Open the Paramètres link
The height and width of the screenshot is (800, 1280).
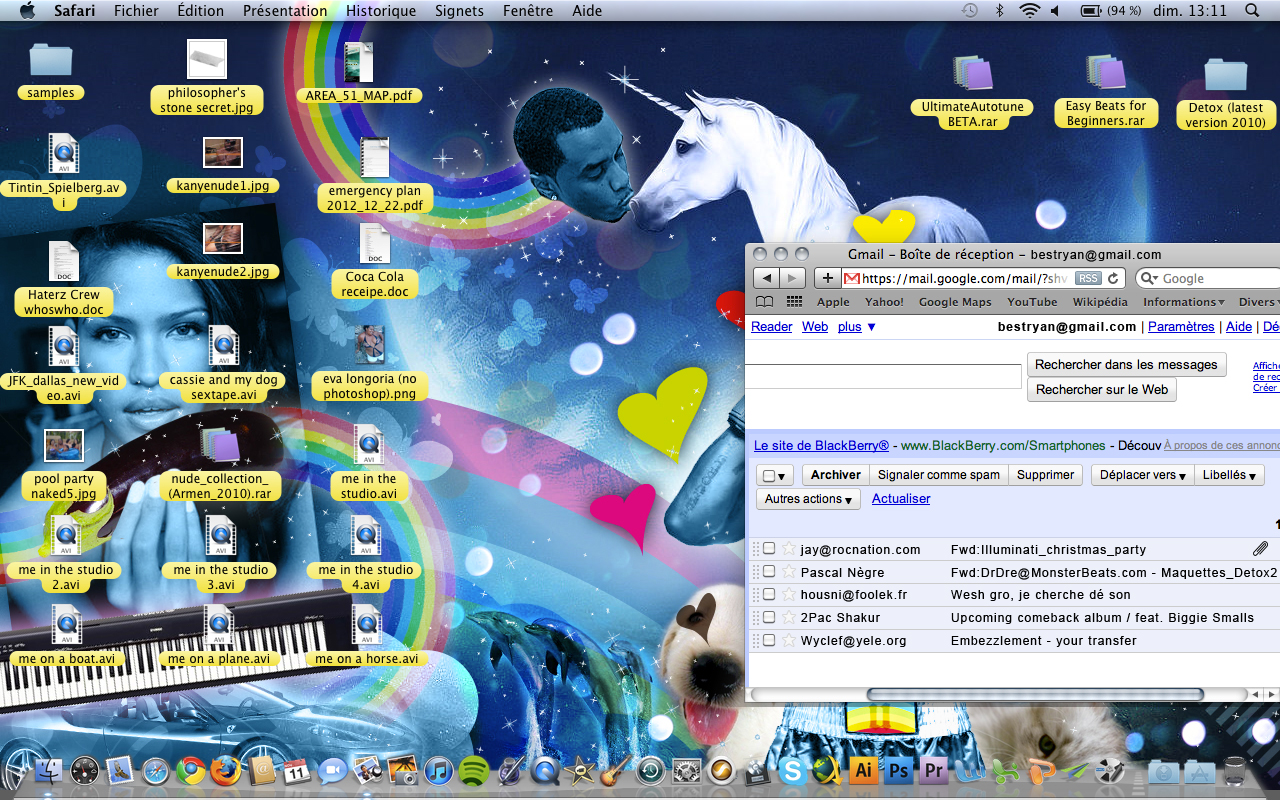coord(1181,327)
